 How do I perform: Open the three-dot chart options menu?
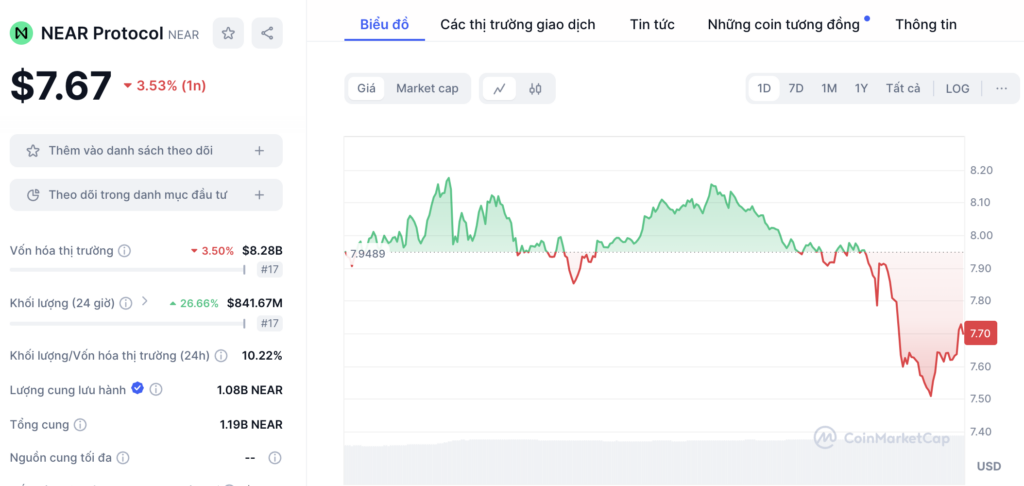pyautogui.click(x=1002, y=89)
